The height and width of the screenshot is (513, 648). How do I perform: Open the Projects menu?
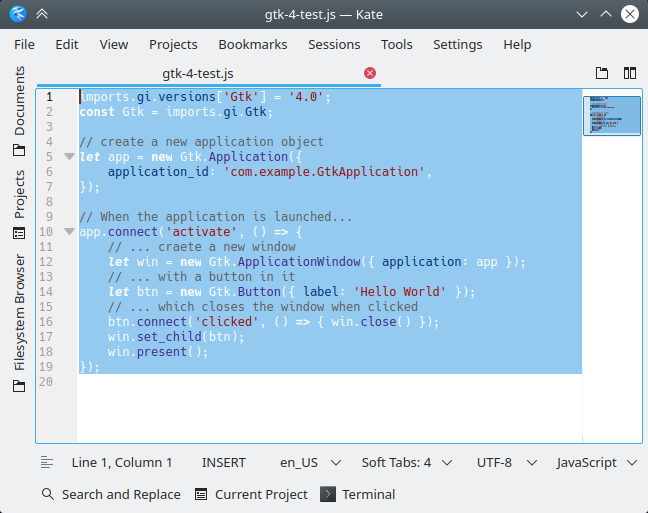(x=173, y=44)
